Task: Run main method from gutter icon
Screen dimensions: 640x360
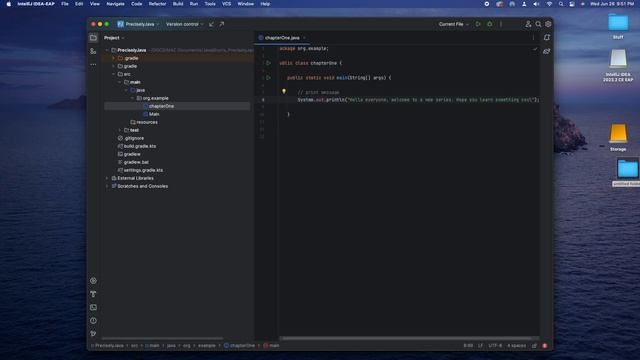Action: click(268, 78)
